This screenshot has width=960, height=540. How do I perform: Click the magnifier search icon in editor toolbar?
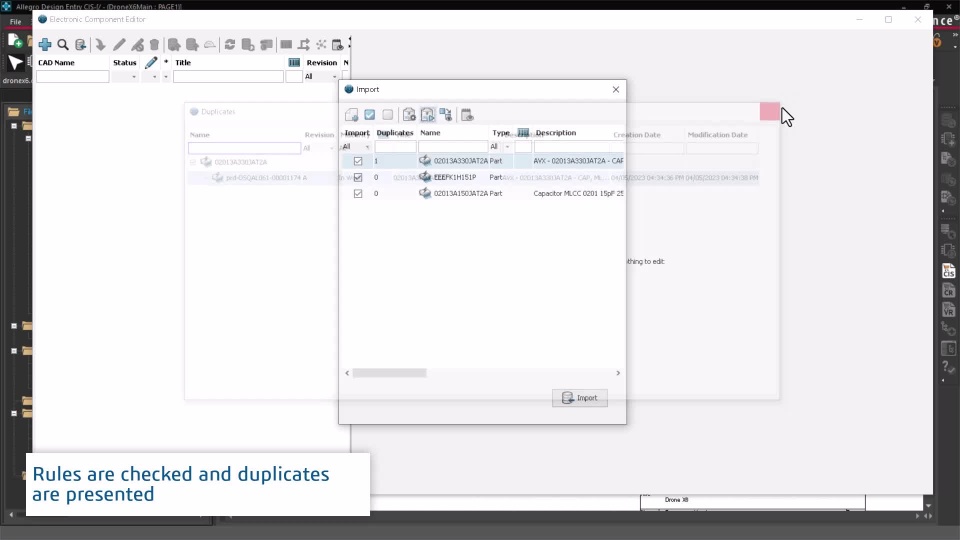click(x=62, y=44)
